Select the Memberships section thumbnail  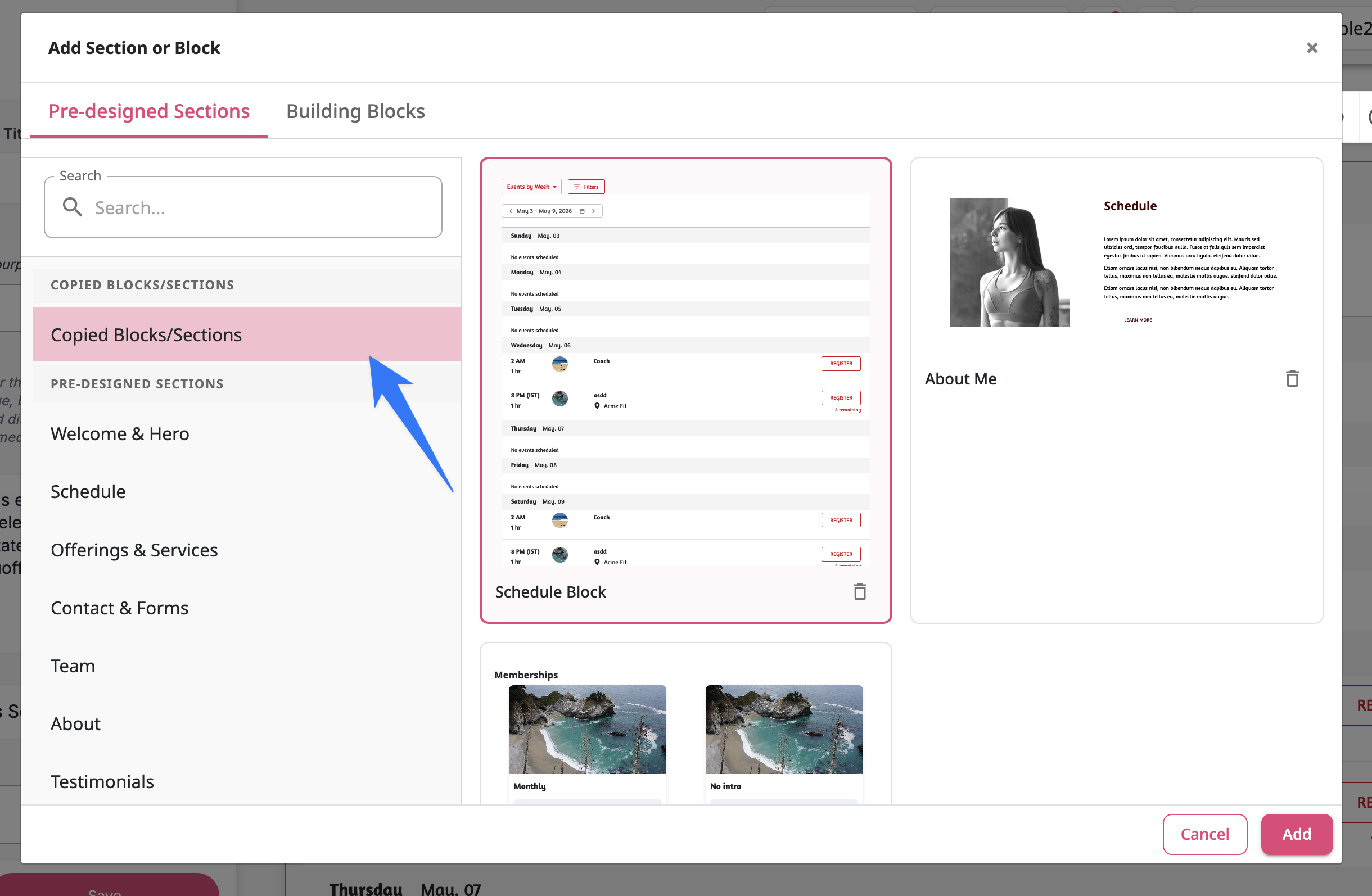[x=685, y=724]
